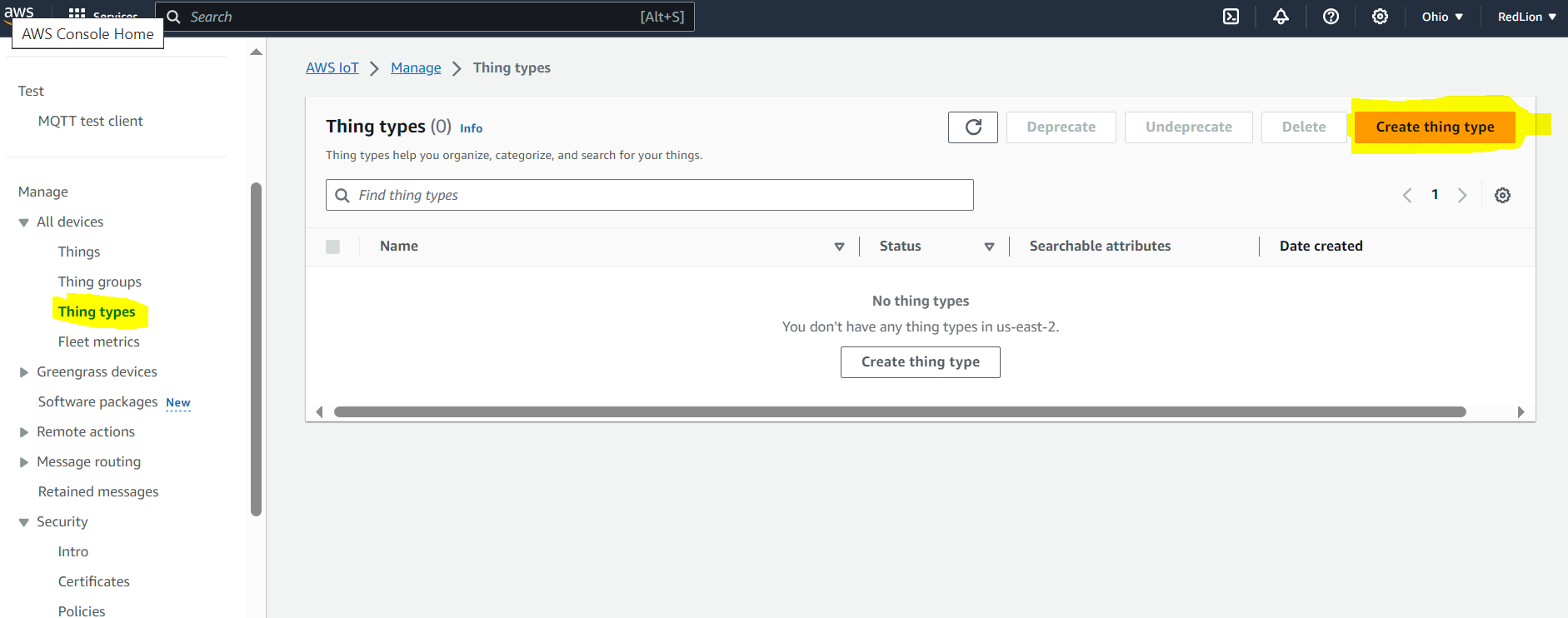
Task: Open Thing groups in the sidebar
Action: coord(100,282)
